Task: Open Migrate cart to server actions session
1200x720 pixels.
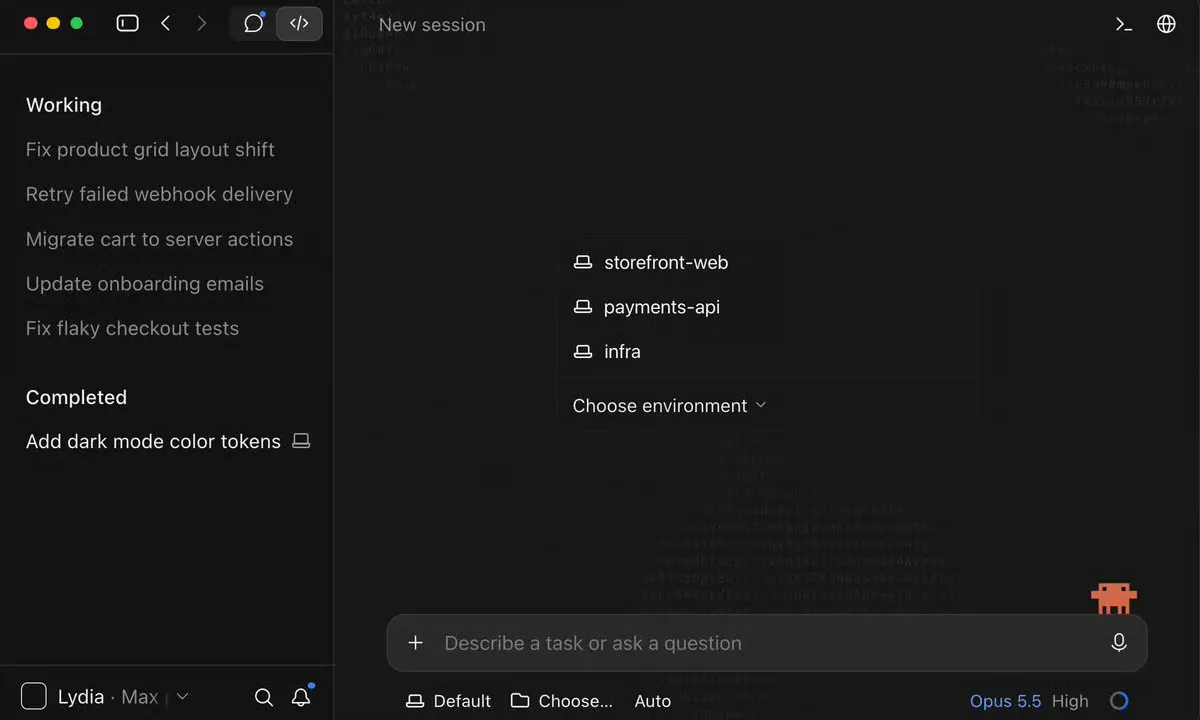Action: (159, 239)
